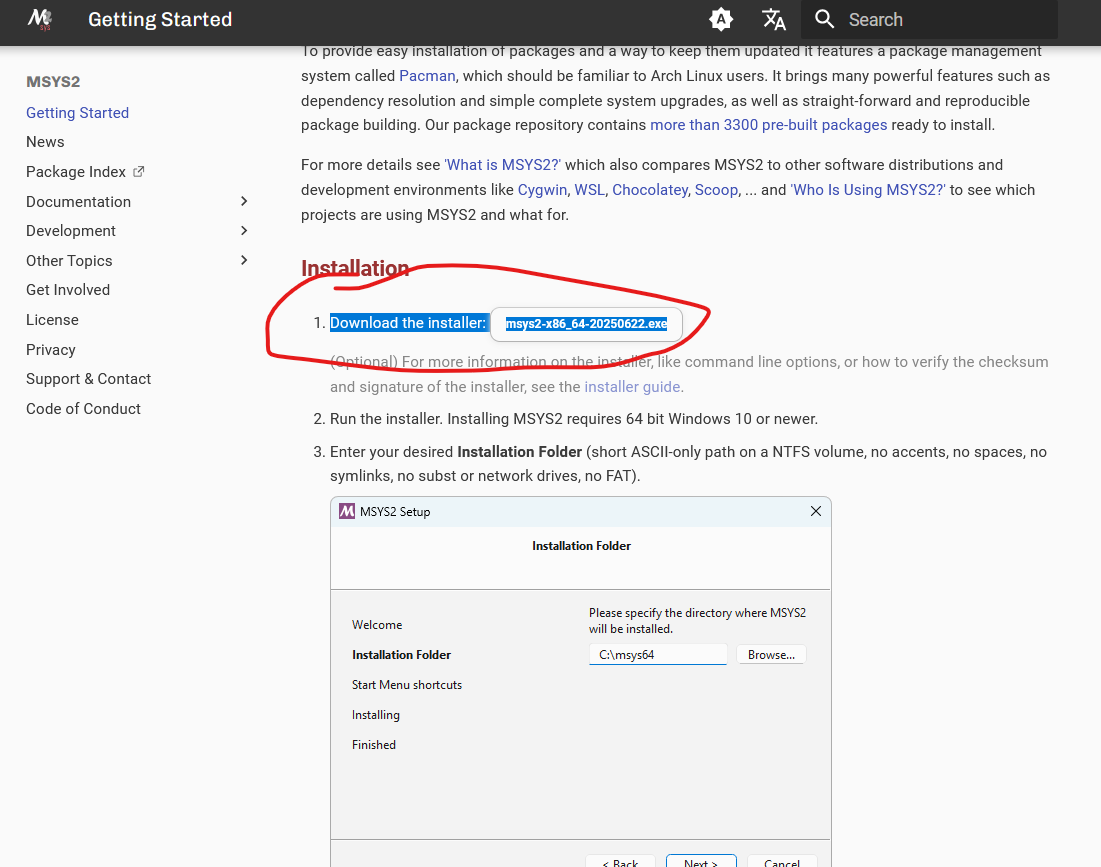The image size is (1101, 867).
Task: Close the MSYS2 Setup dialog with X
Action: click(x=815, y=511)
